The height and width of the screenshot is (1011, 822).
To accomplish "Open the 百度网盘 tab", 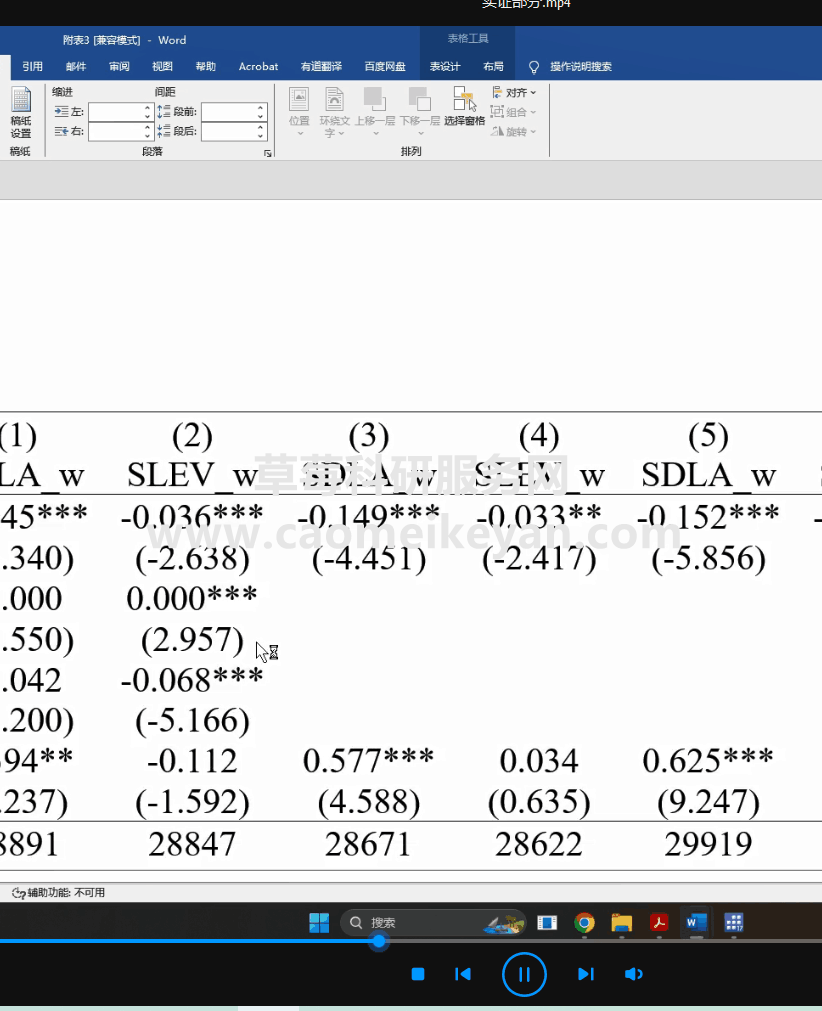I will pos(385,66).
